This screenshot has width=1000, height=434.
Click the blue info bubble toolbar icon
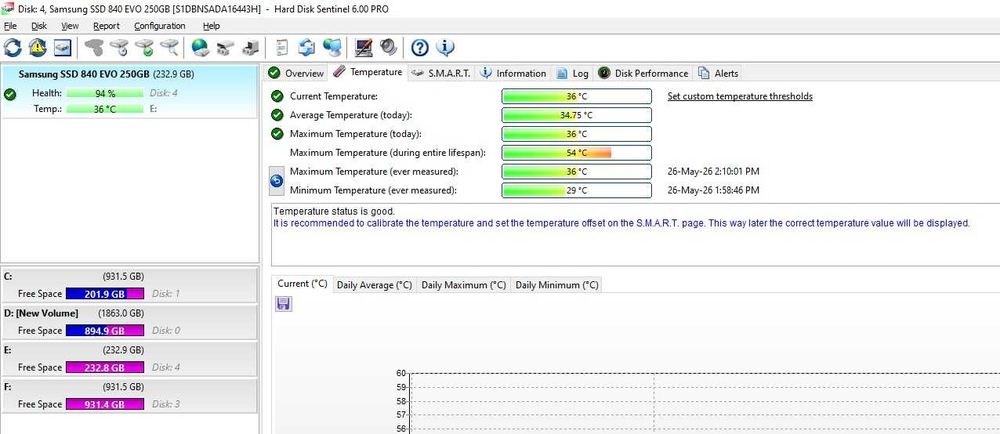click(x=445, y=47)
